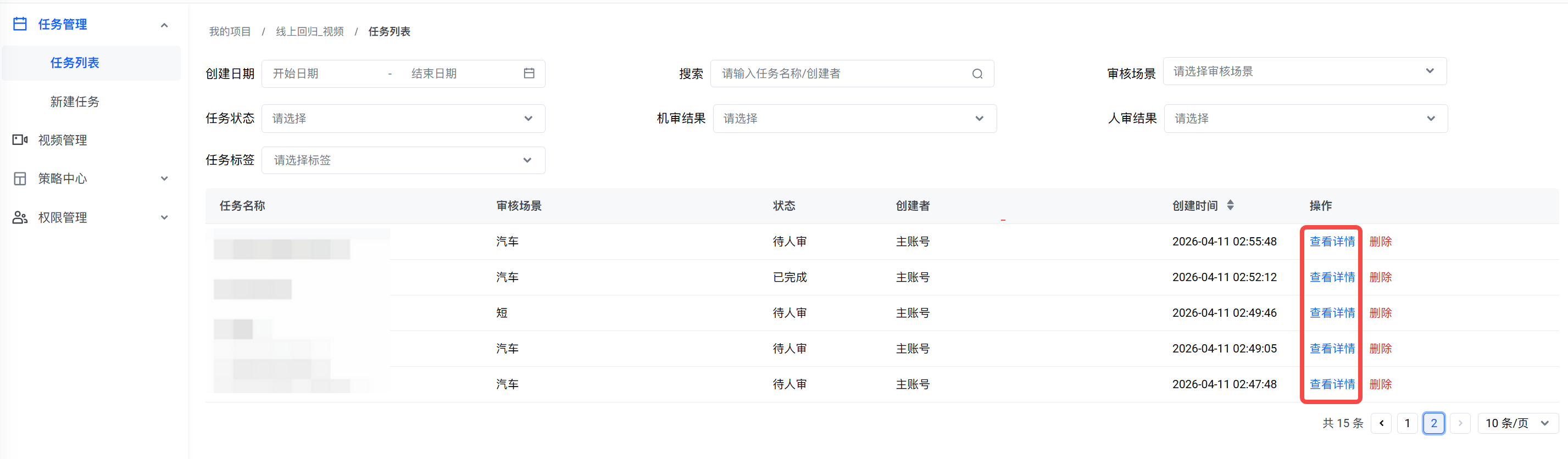Image resolution: width=1568 pixels, height=459 pixels.
Task: Sort by 创建时间 using sort arrows
Action: [x=1230, y=205]
